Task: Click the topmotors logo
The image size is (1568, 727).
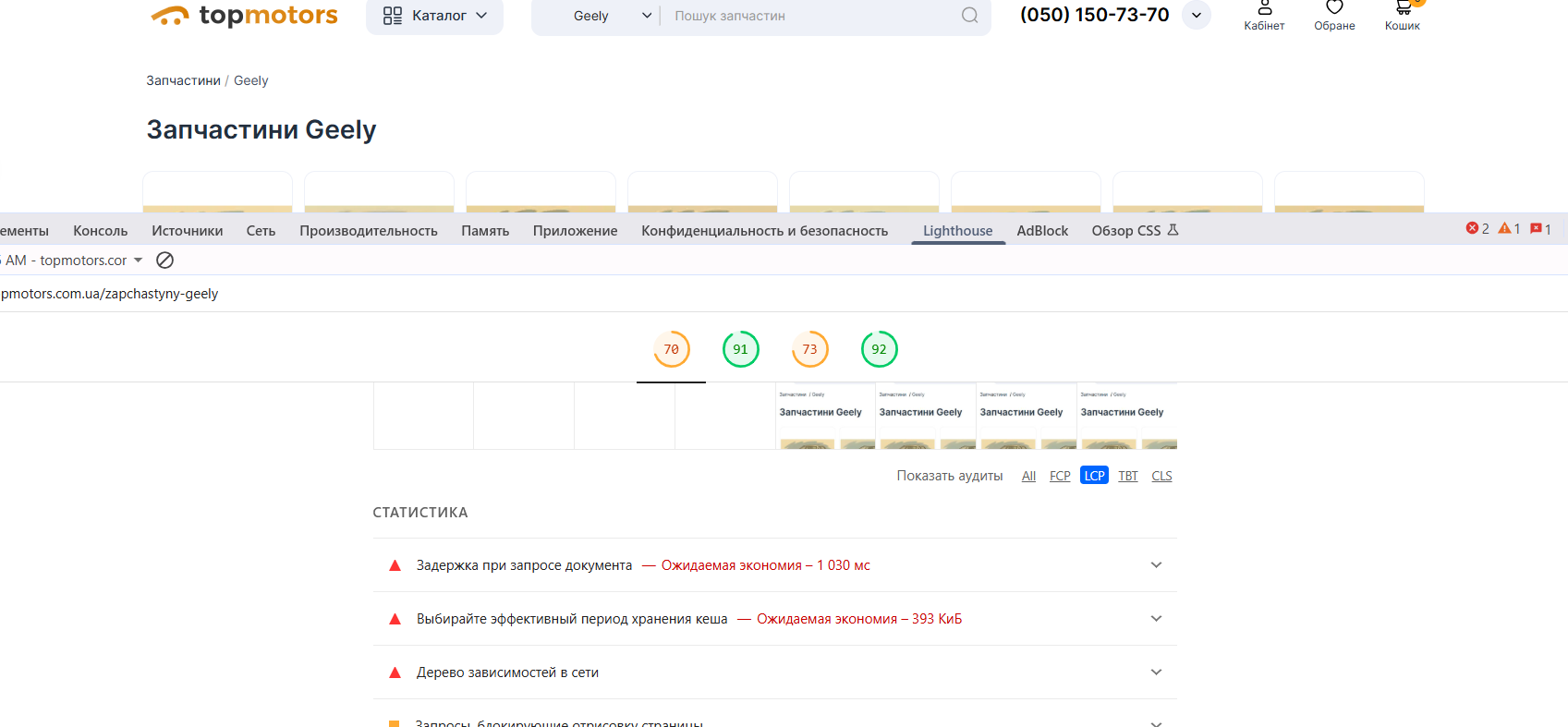Action: click(x=245, y=16)
